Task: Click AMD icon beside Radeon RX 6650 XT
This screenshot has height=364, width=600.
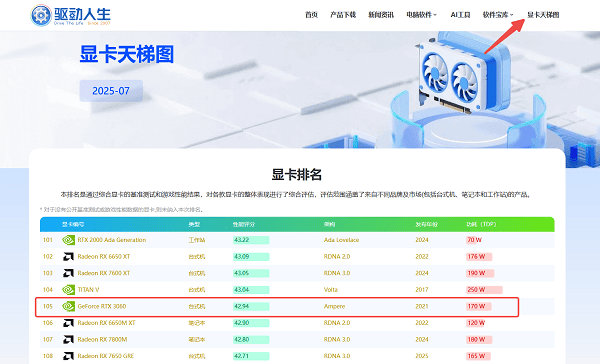Action: [x=68, y=256]
